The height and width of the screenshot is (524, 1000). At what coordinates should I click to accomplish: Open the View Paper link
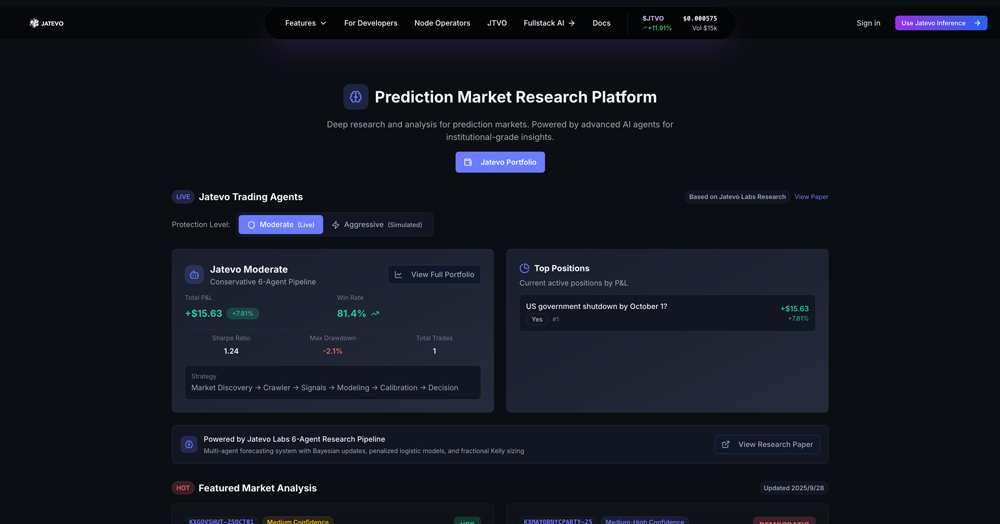pyautogui.click(x=811, y=197)
